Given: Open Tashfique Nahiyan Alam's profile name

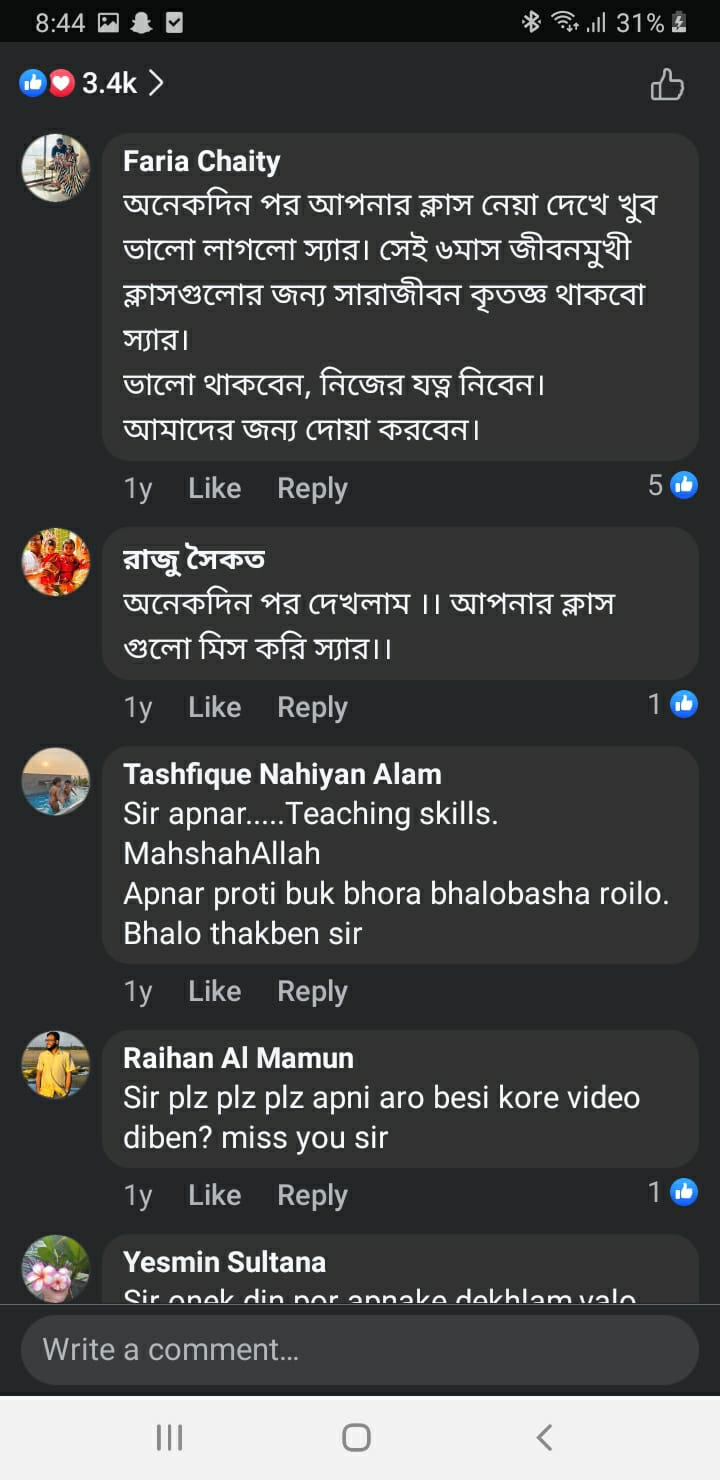Looking at the screenshot, I should point(282,774).
